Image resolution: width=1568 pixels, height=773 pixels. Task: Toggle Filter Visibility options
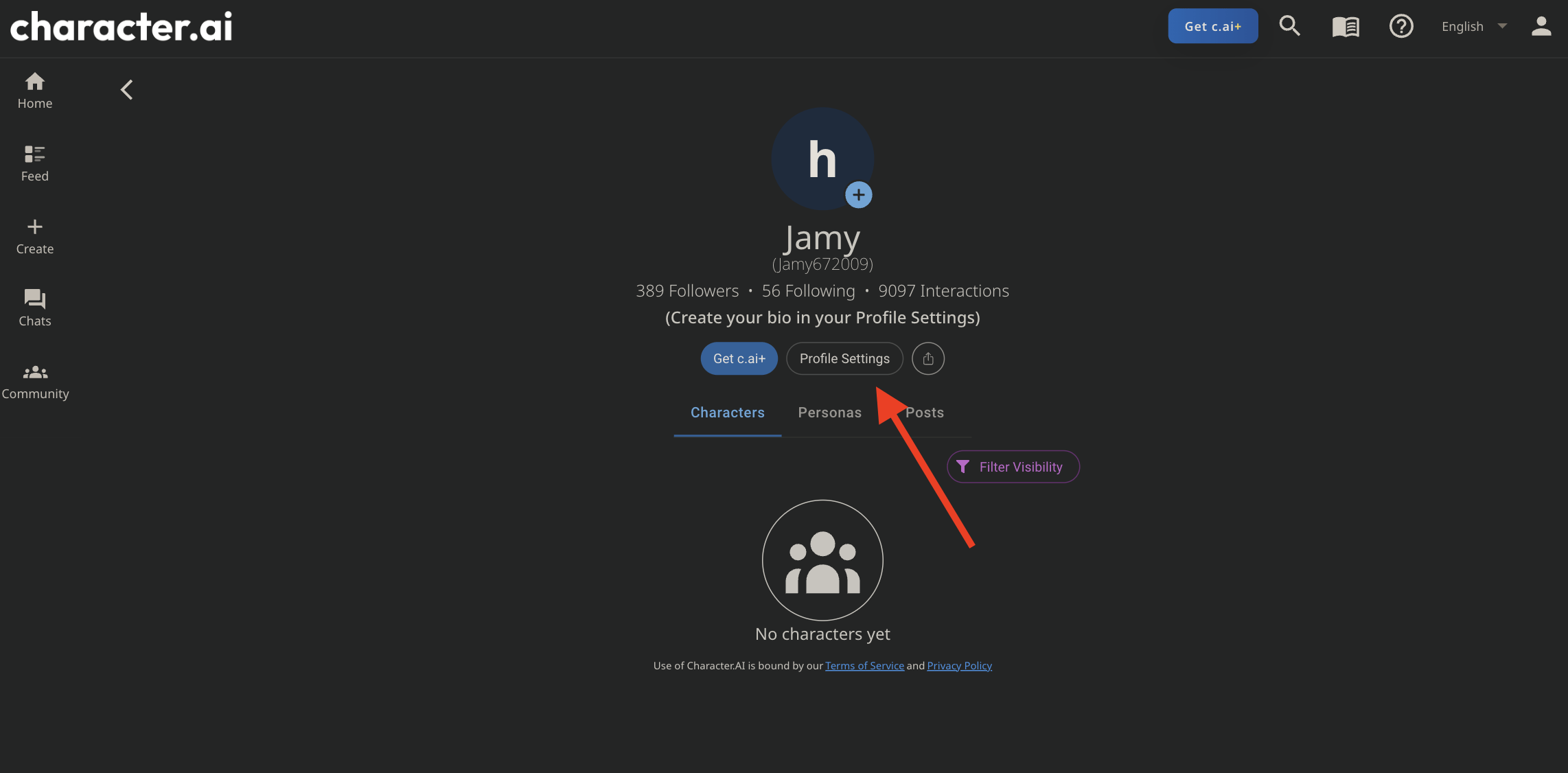(x=1013, y=466)
